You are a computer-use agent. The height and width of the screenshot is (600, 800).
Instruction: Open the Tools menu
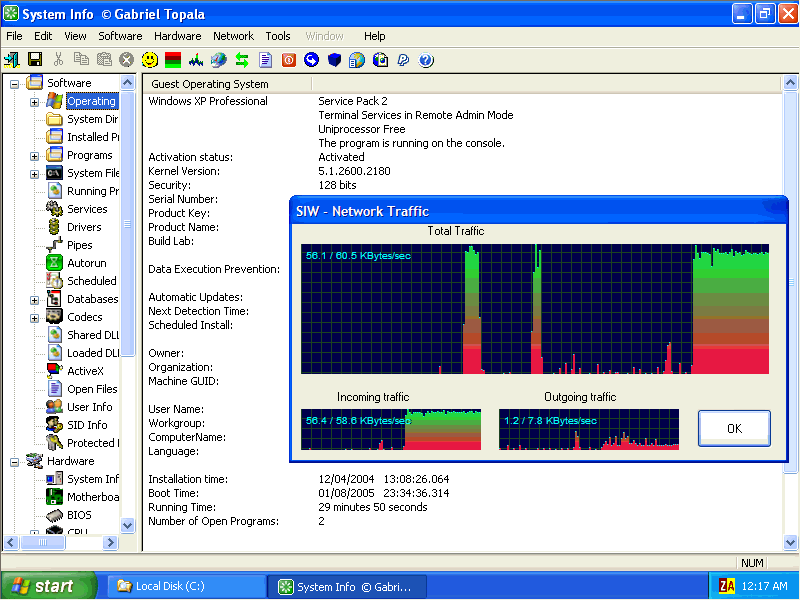278,36
